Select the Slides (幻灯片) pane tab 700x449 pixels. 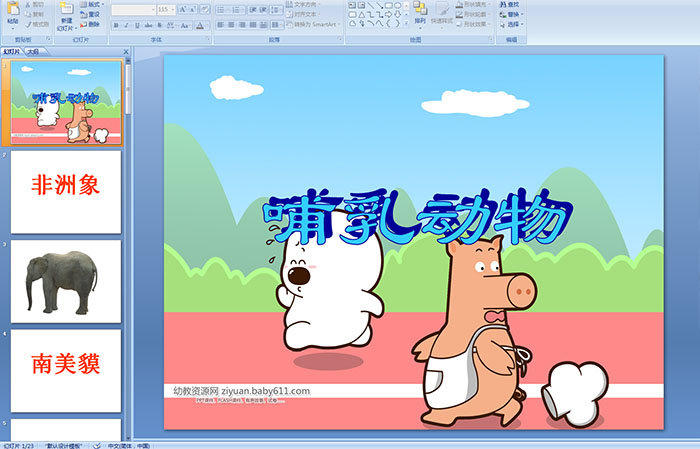pos(12,50)
